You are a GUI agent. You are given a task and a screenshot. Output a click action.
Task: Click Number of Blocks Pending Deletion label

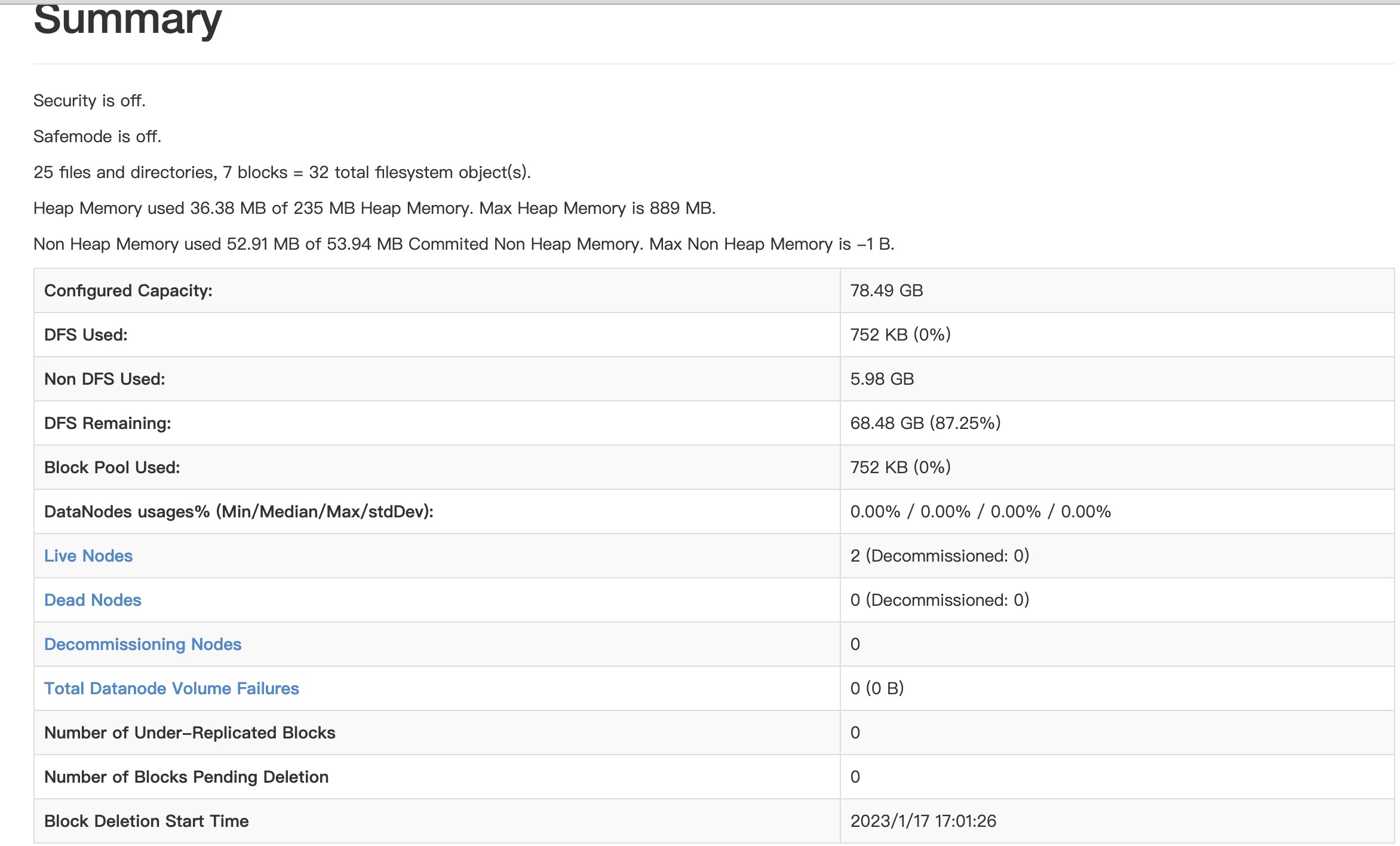coord(186,777)
